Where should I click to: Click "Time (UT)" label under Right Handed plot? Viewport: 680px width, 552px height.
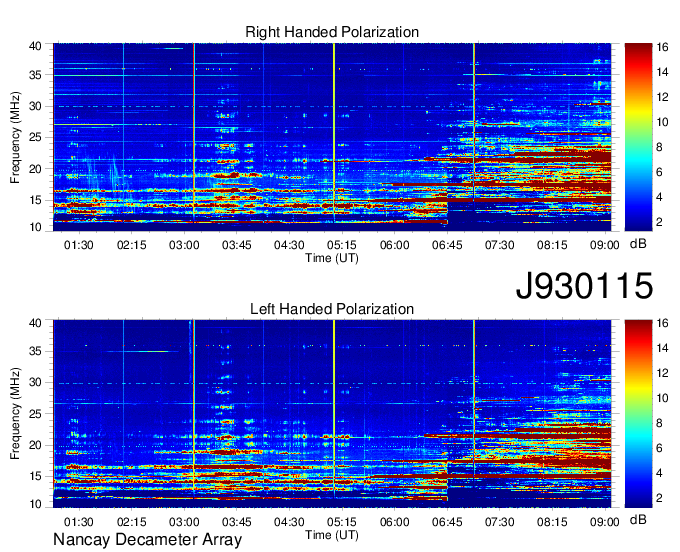pyautogui.click(x=332, y=258)
